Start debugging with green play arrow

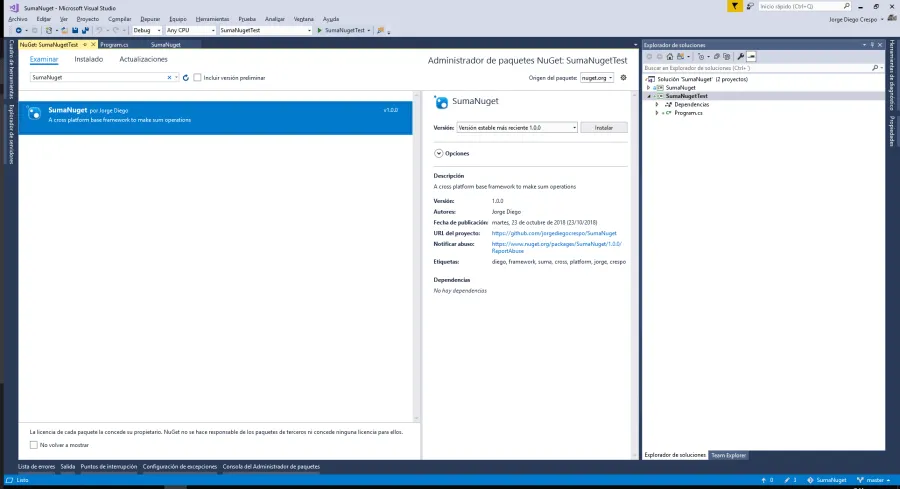[320, 30]
